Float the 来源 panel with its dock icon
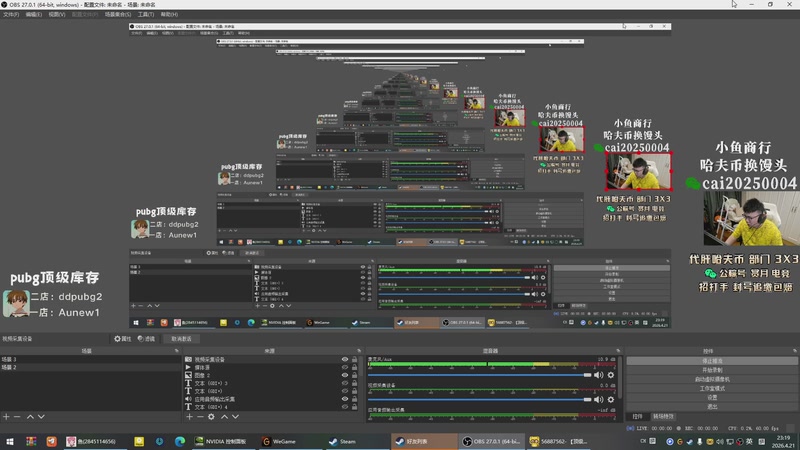Screen dimensions: 800x450 click(359, 351)
